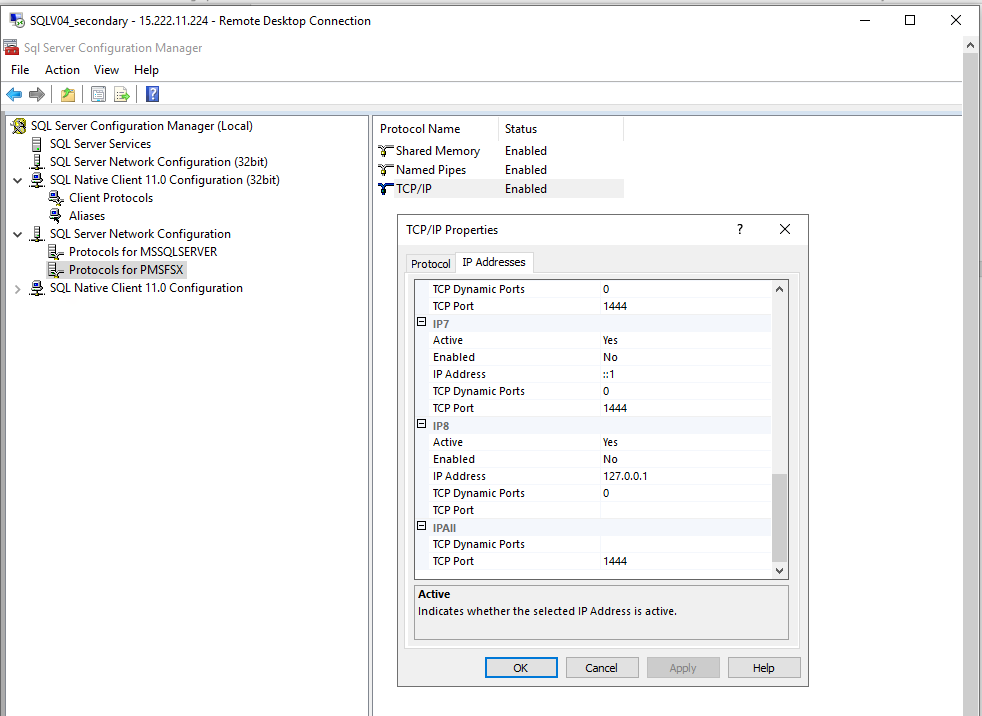Switch to the Protocol tab
The height and width of the screenshot is (716, 982).
pyautogui.click(x=430, y=262)
